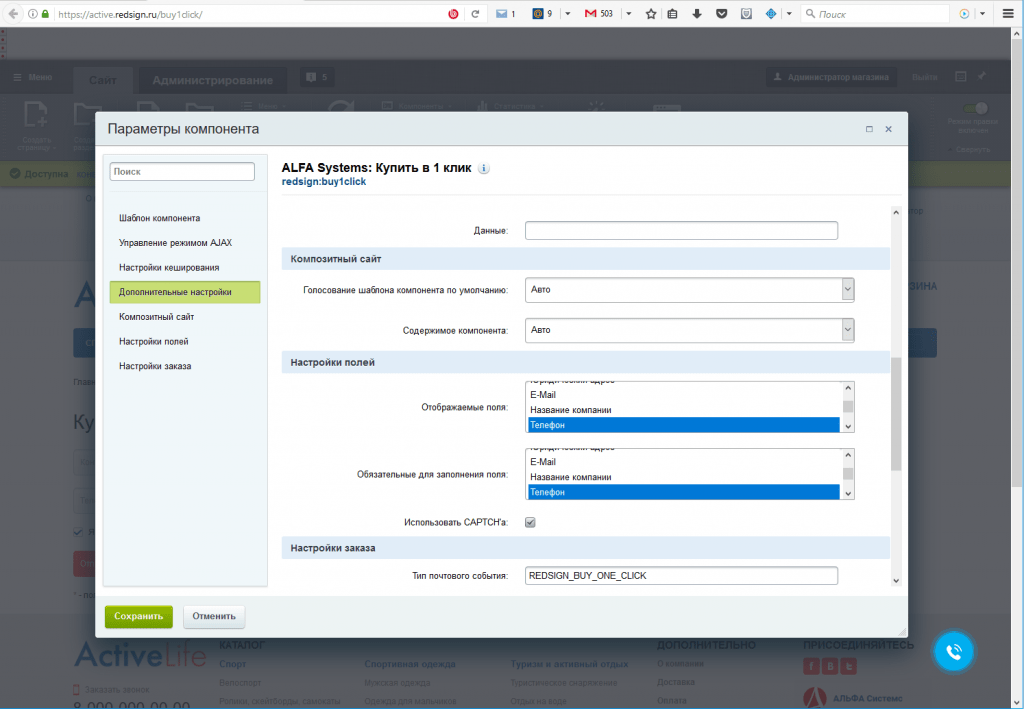
Task: Open the Меню button in admin bar
Action: coord(33,77)
